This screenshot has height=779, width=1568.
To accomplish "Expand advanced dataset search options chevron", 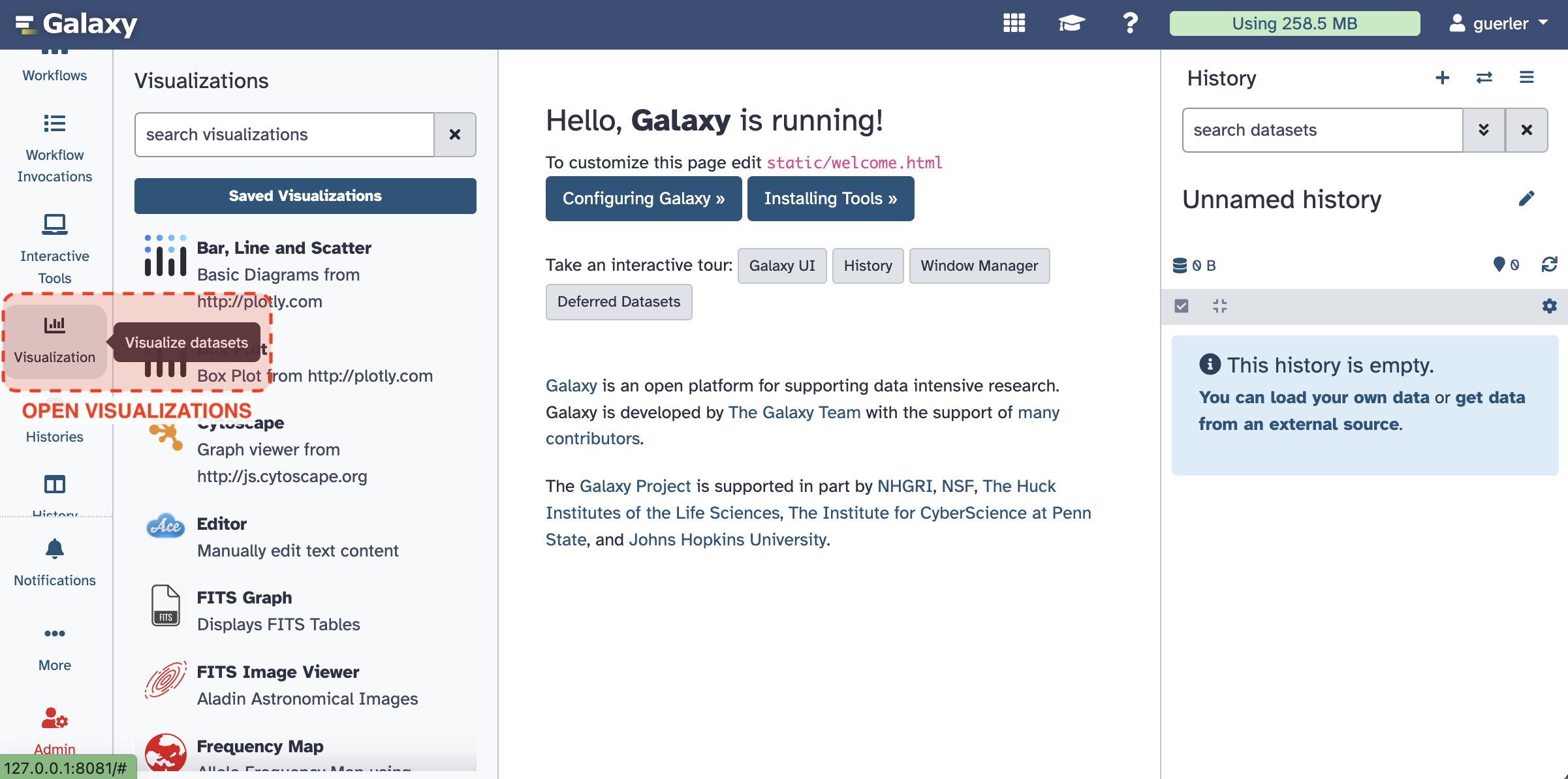I will (1483, 130).
